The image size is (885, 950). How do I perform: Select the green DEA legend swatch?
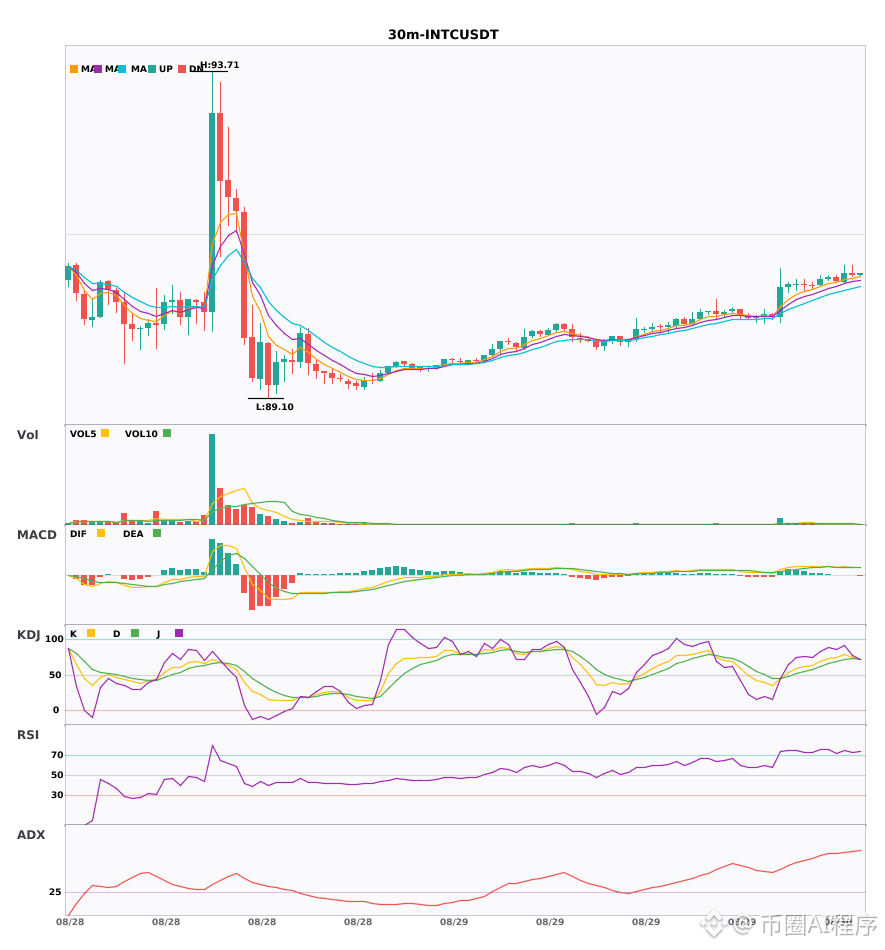pos(157,533)
